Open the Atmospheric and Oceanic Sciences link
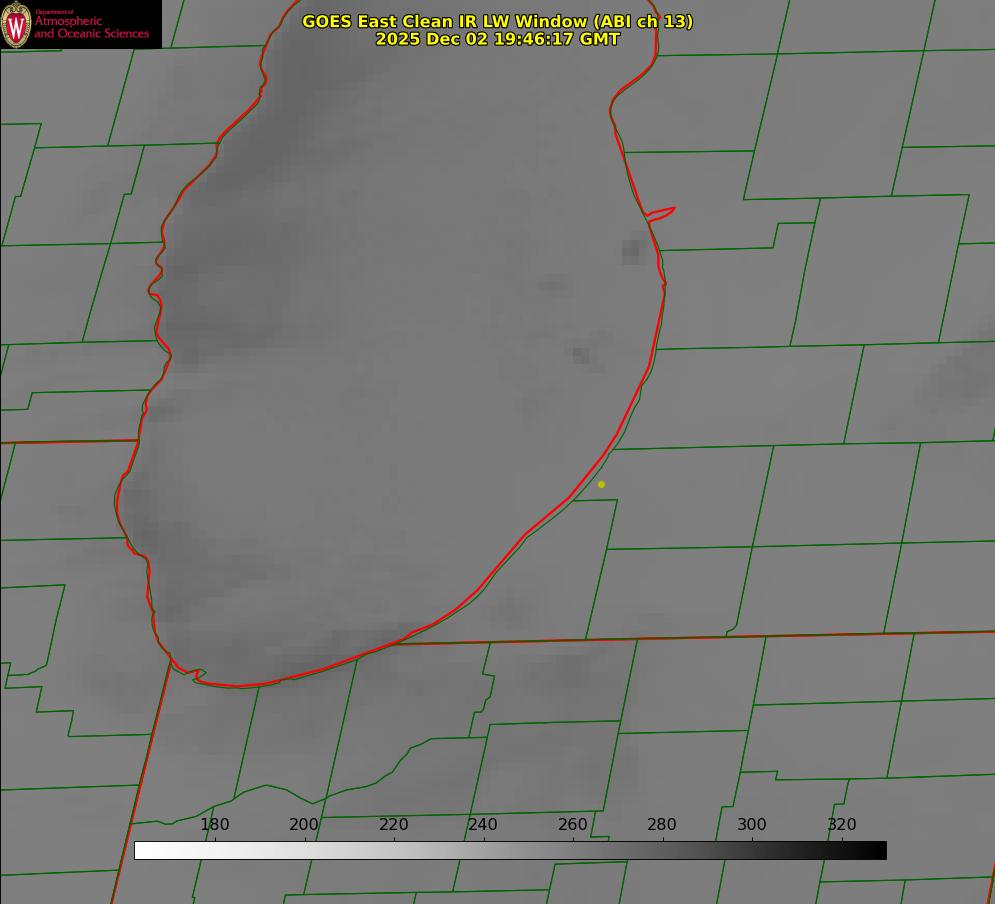This screenshot has width=995, height=904. click(92, 27)
